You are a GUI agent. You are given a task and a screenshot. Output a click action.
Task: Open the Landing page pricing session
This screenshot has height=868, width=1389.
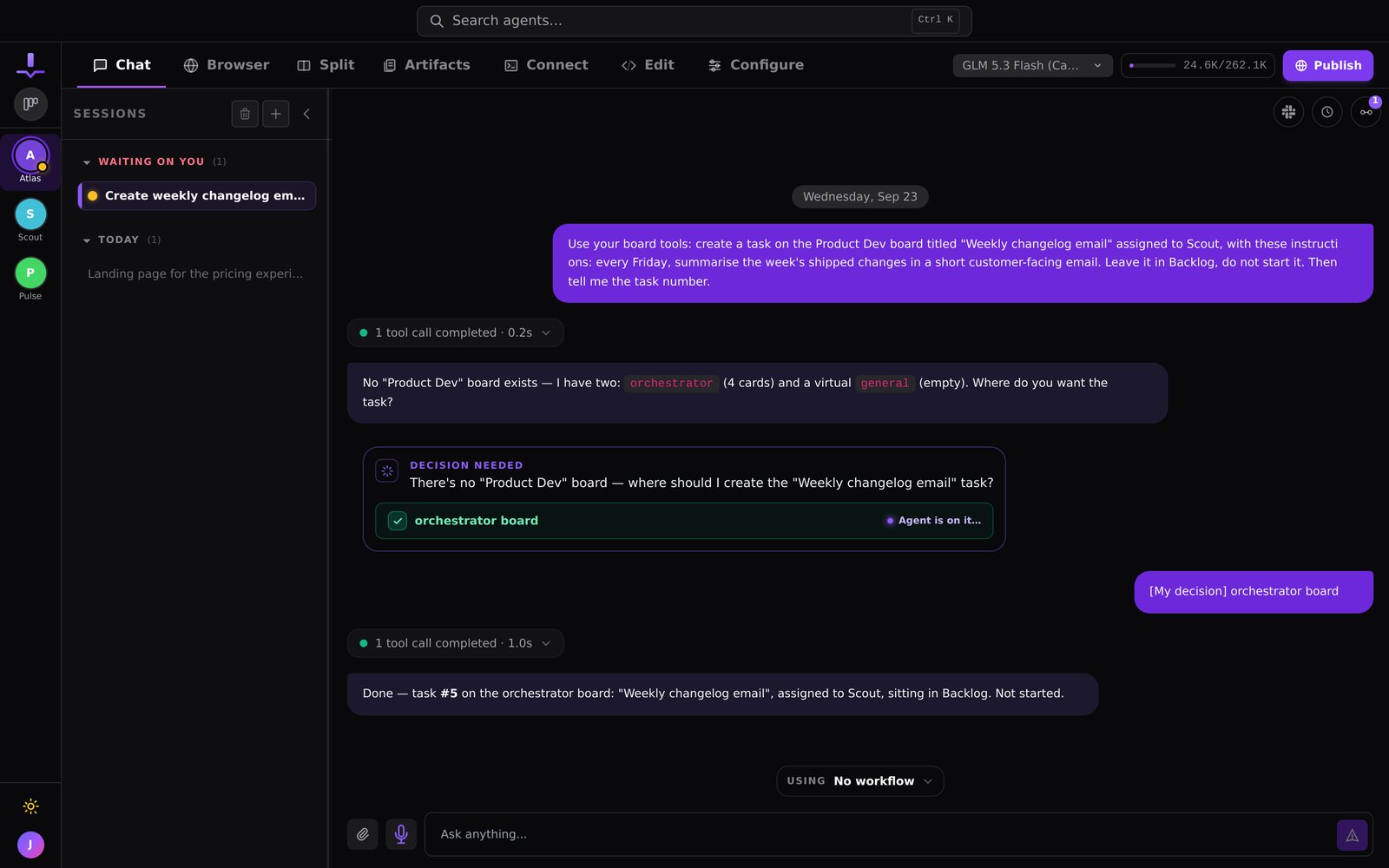point(195,274)
